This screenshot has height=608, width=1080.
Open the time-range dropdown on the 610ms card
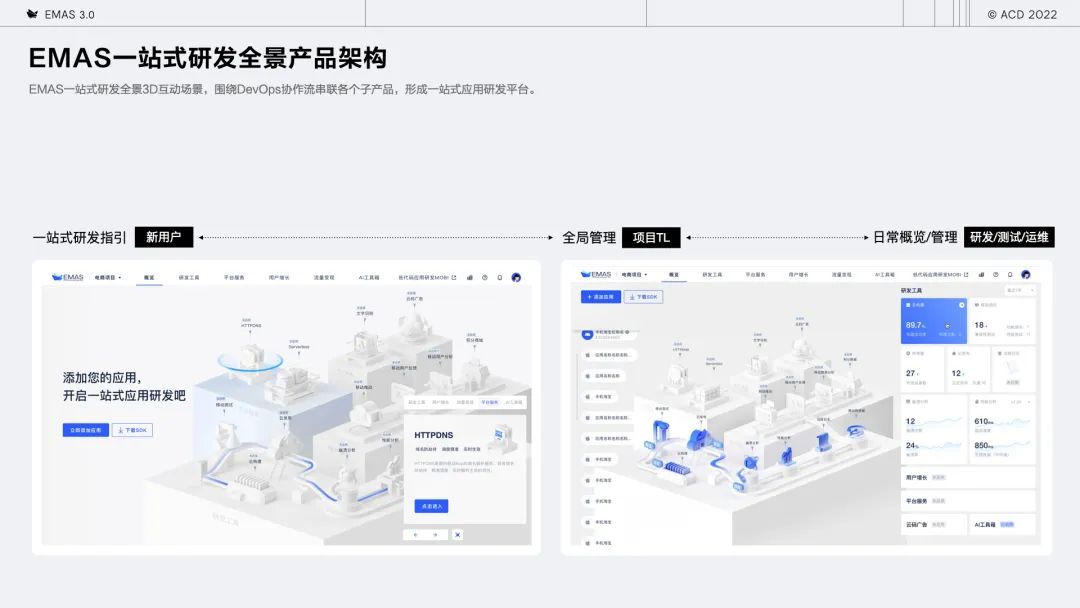(x=1021, y=401)
